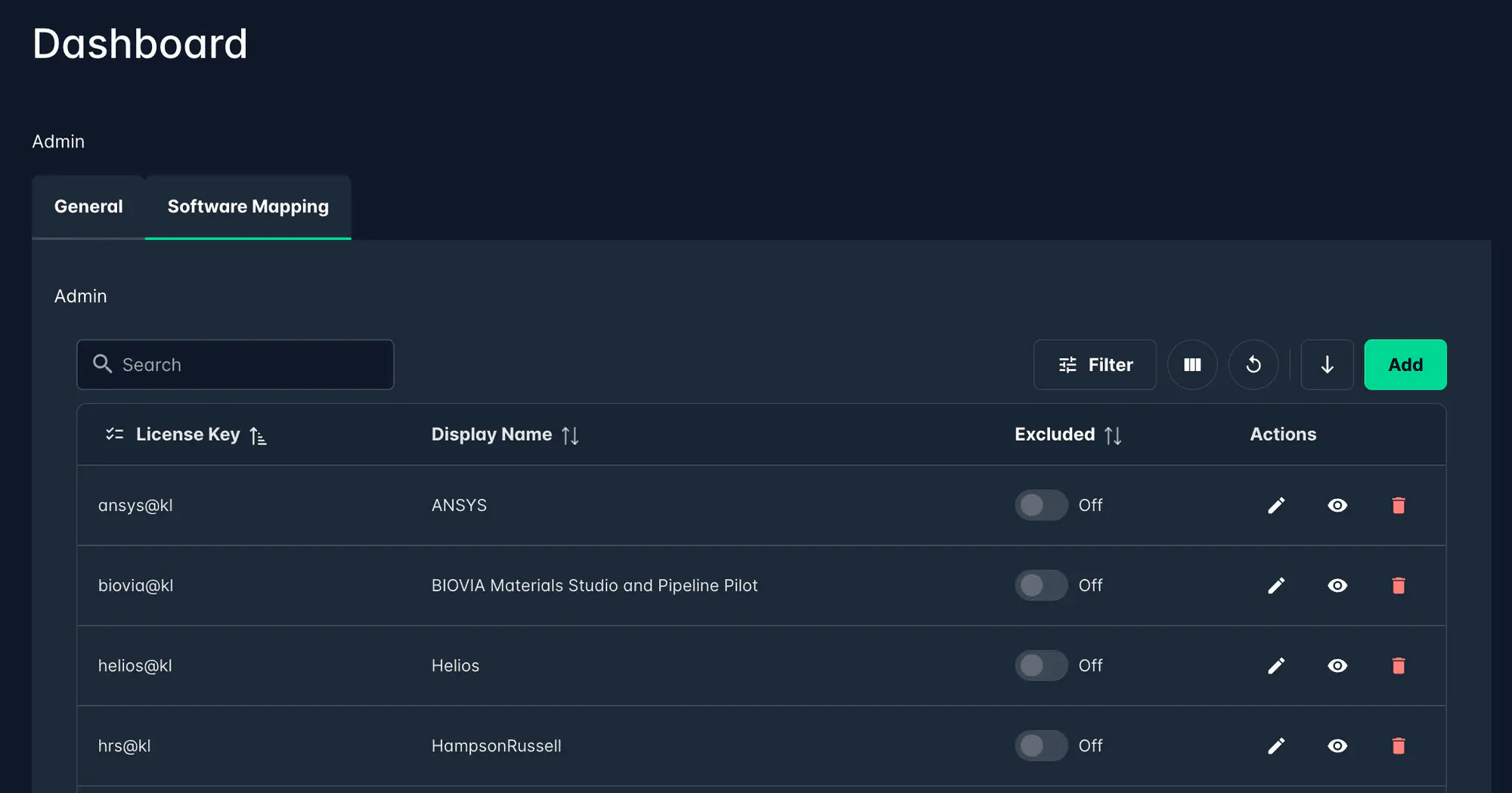Sort table by Display Name arrows
The height and width of the screenshot is (793, 1512).
[570, 435]
